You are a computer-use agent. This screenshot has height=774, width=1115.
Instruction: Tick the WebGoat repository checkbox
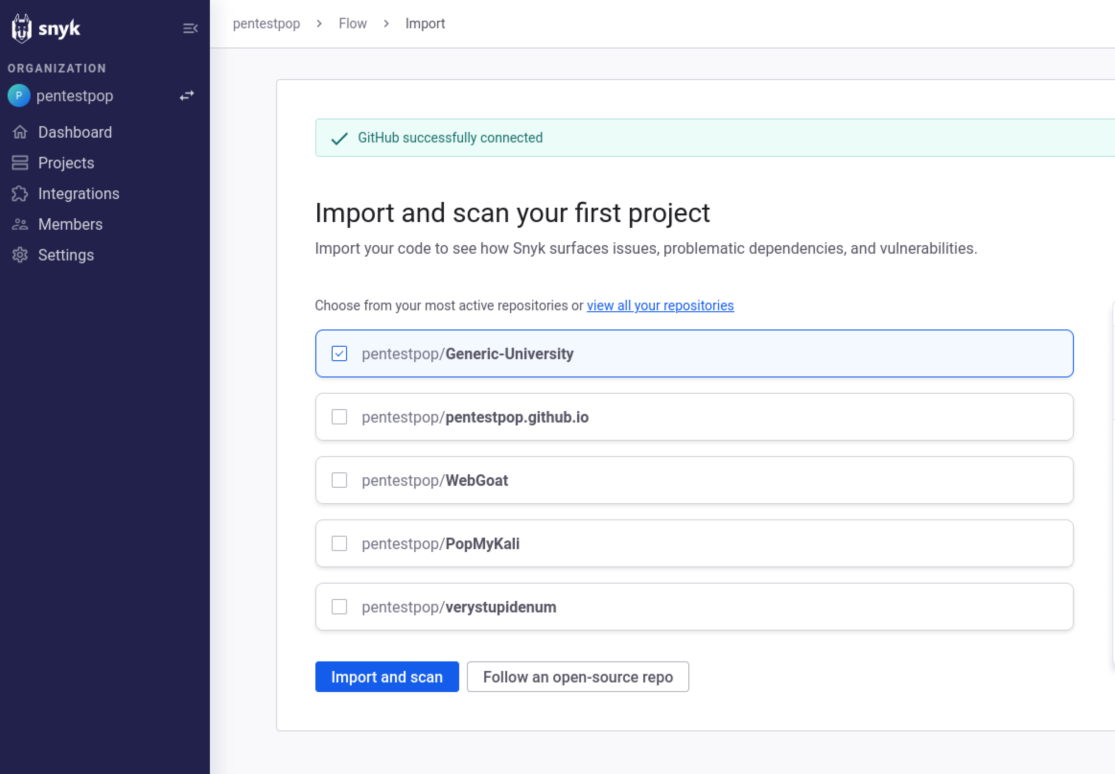[339, 480]
